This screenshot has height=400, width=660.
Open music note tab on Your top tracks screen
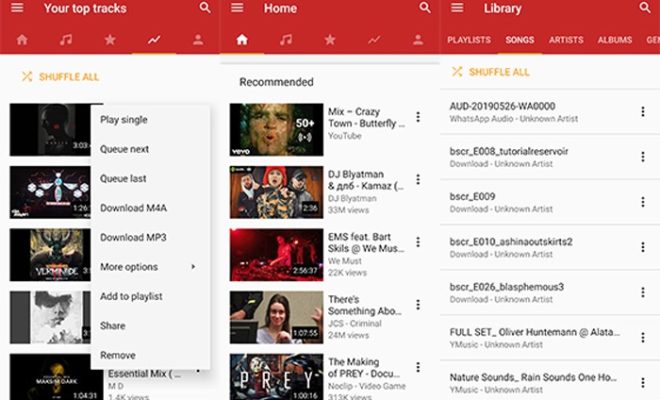tap(66, 40)
